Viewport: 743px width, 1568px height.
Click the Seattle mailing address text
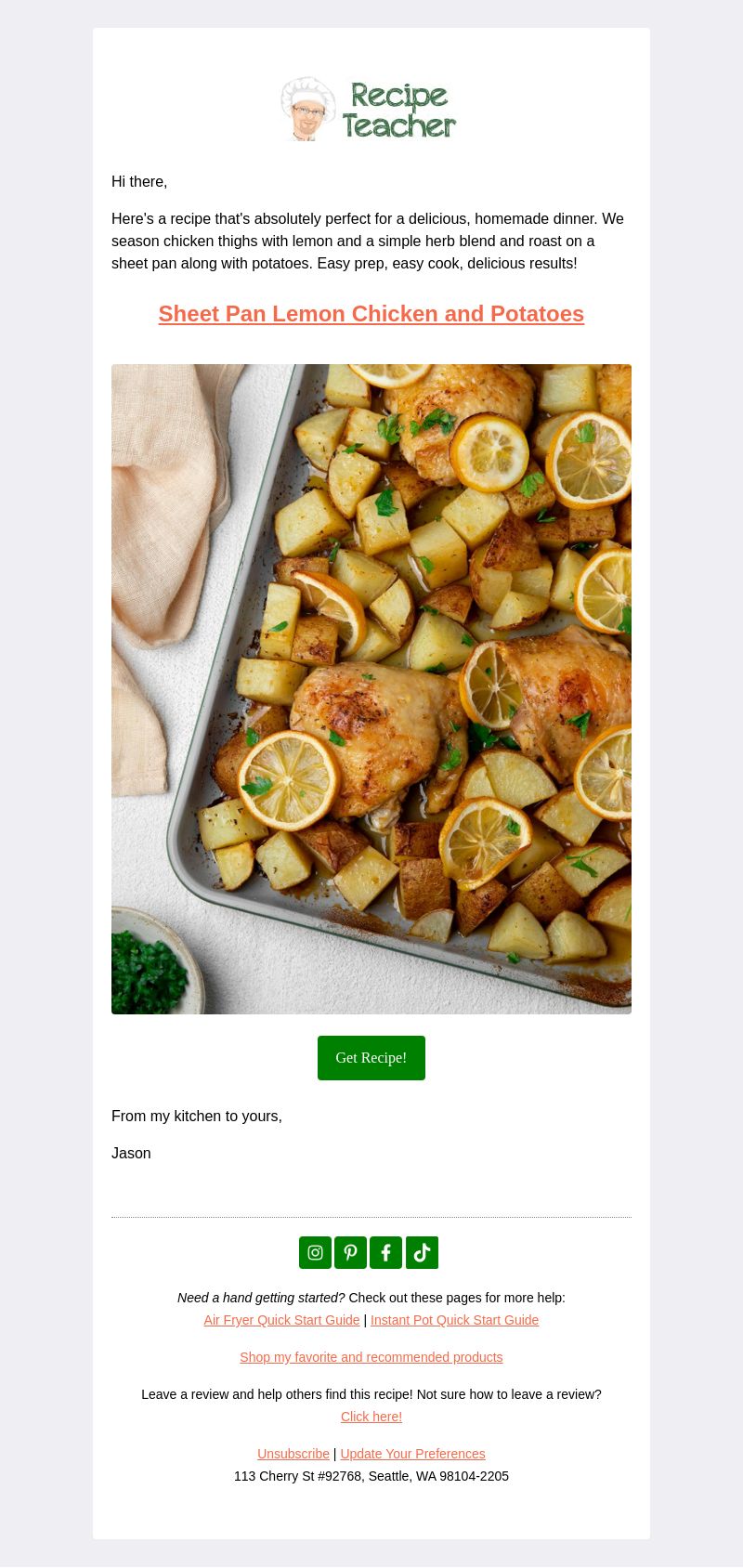point(371,1476)
